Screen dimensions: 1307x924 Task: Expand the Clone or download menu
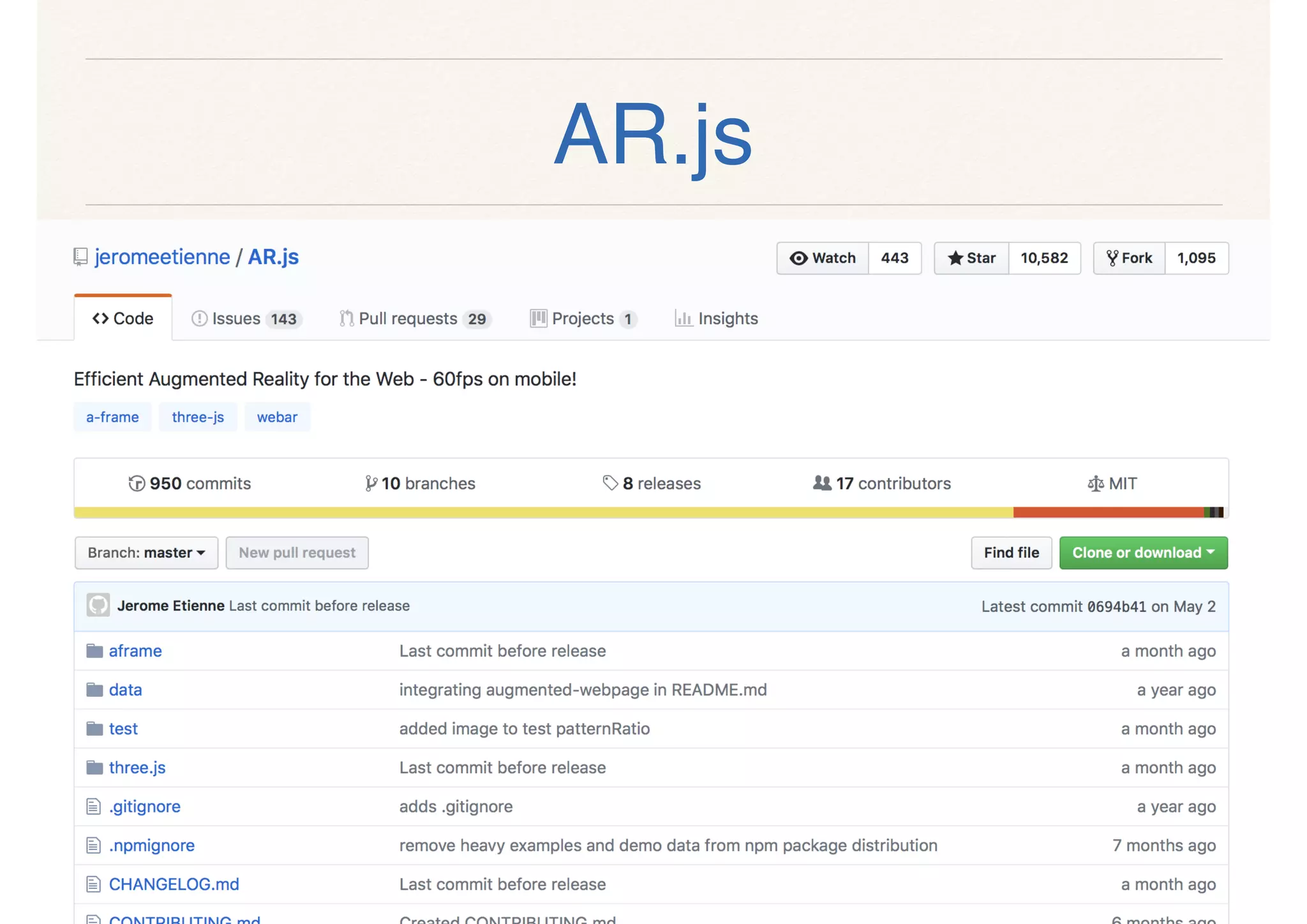pyautogui.click(x=1143, y=553)
